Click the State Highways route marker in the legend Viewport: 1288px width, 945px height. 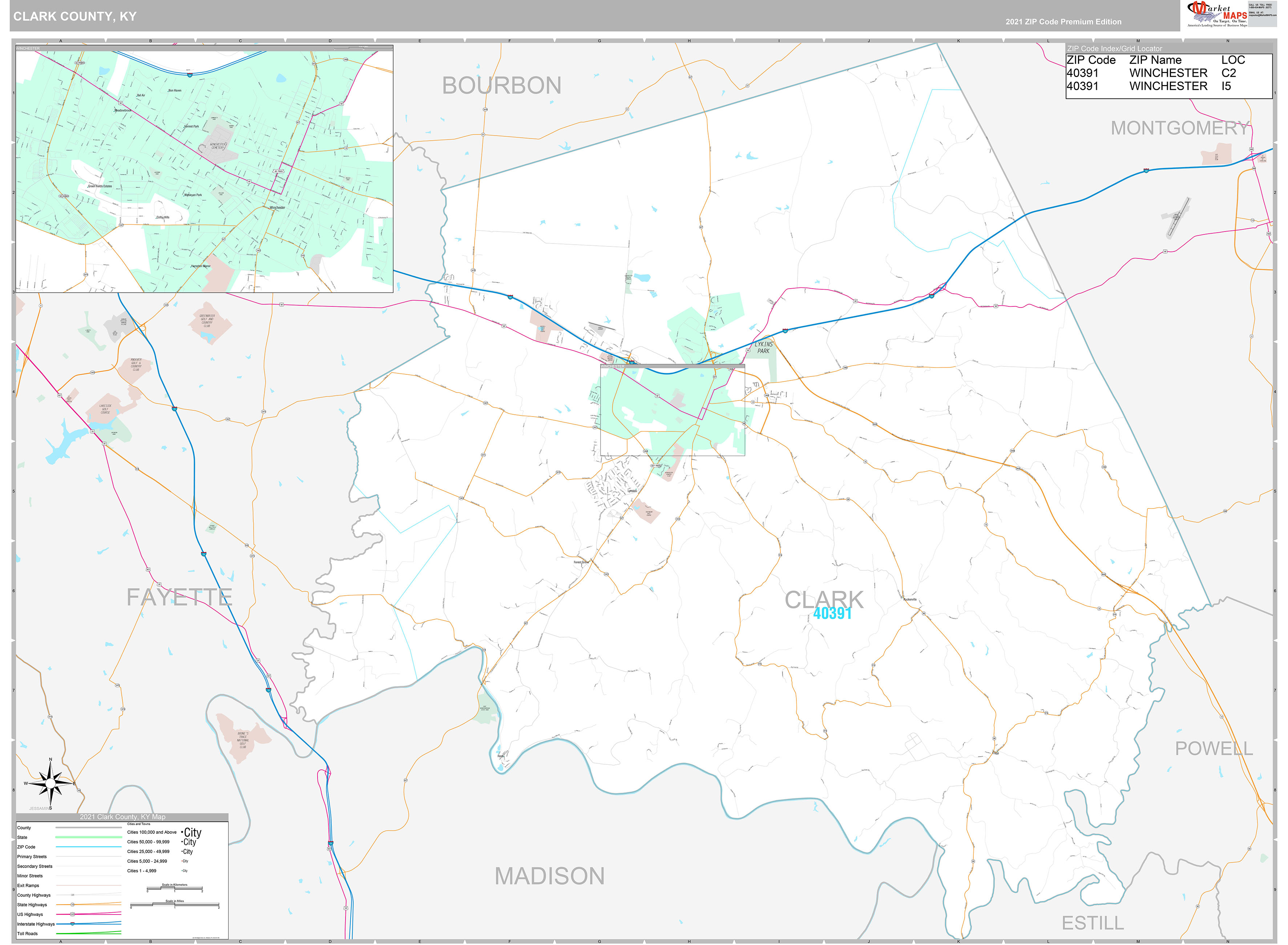point(72,904)
